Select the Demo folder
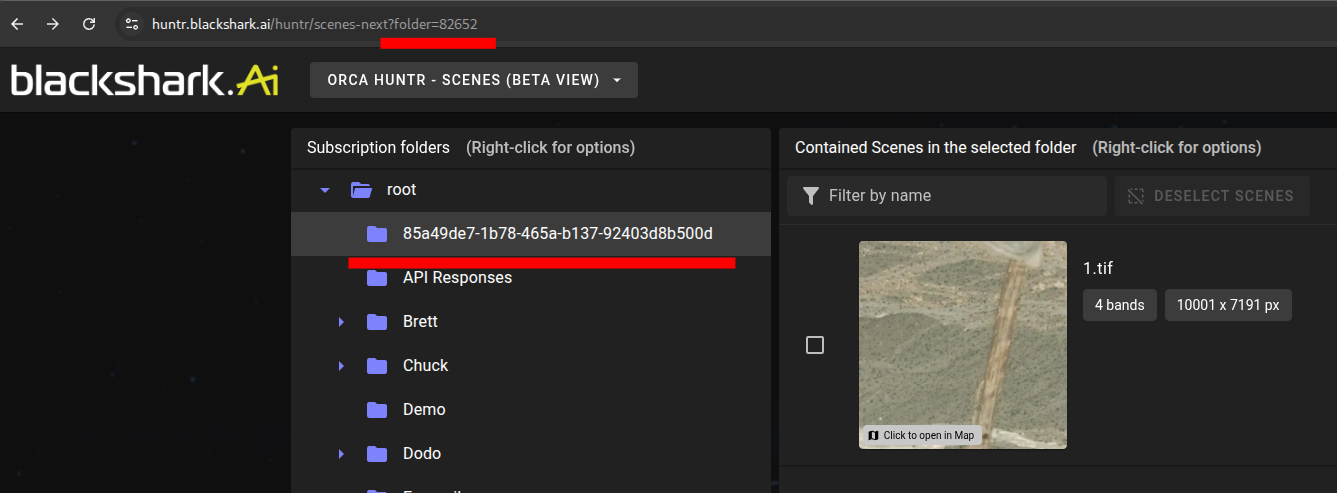 pyautogui.click(x=424, y=410)
